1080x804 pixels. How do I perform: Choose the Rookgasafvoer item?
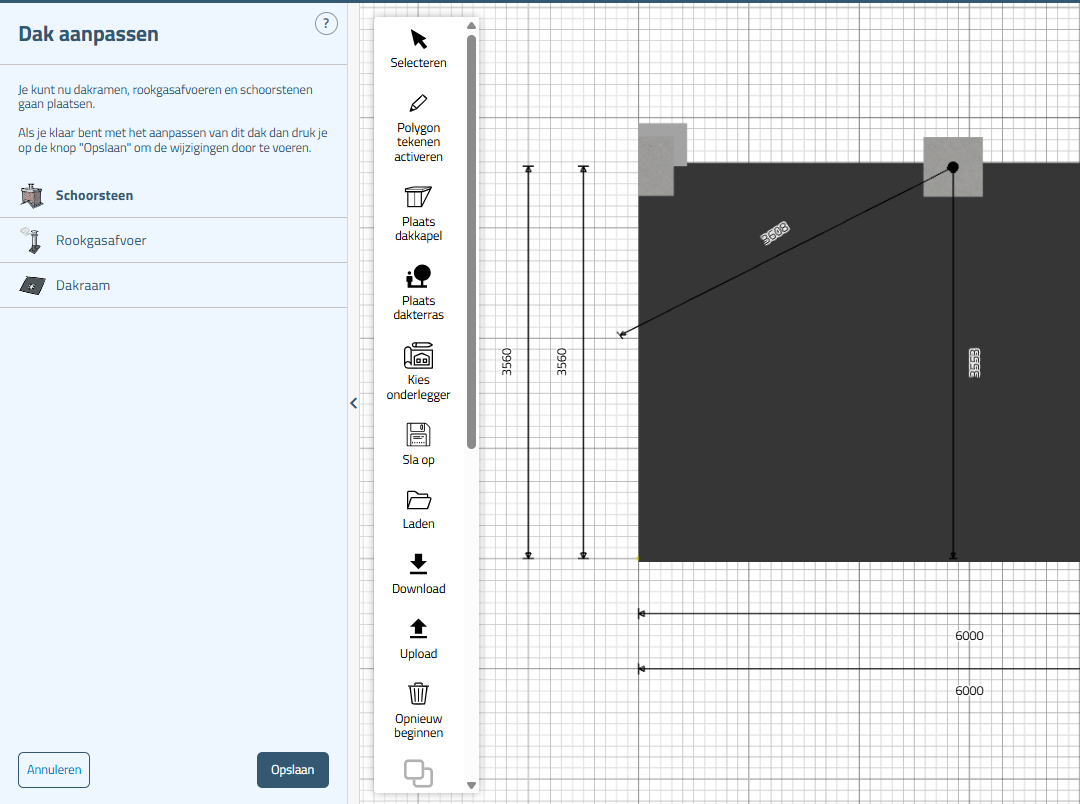pyautogui.click(x=100, y=241)
